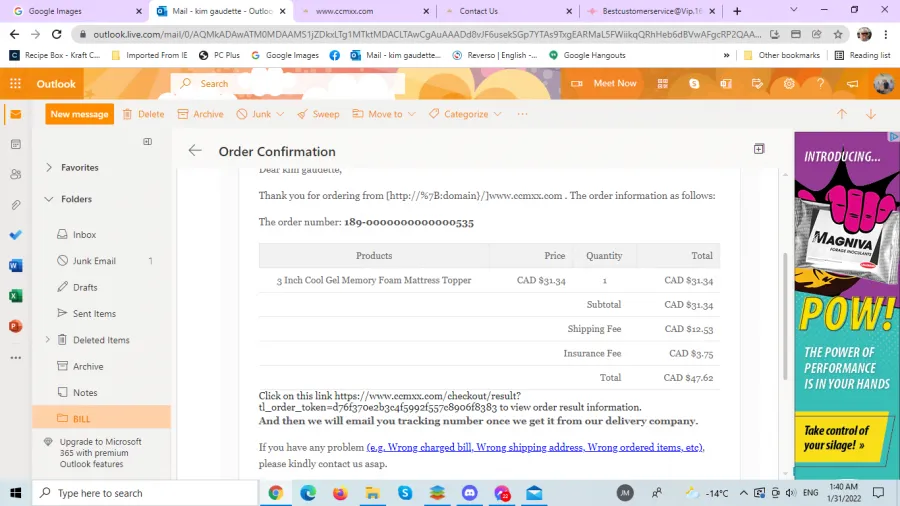The image size is (900, 506).
Task: Select BILL folder
Action: pyautogui.click(x=102, y=419)
